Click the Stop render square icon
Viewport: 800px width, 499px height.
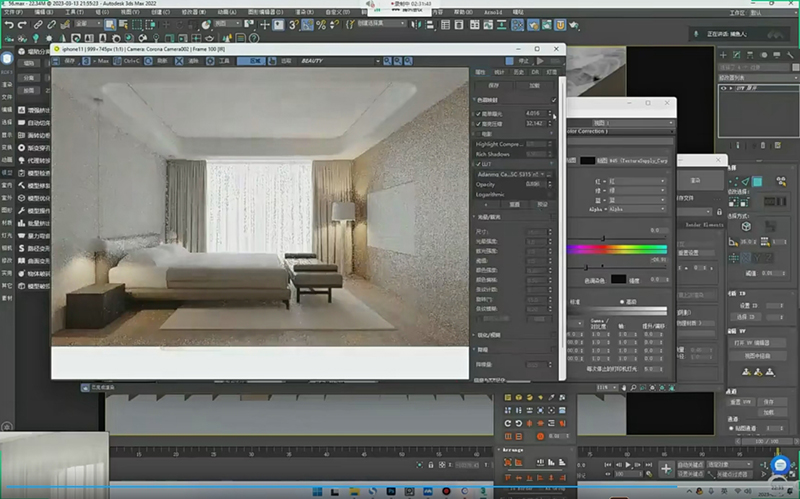pos(509,61)
